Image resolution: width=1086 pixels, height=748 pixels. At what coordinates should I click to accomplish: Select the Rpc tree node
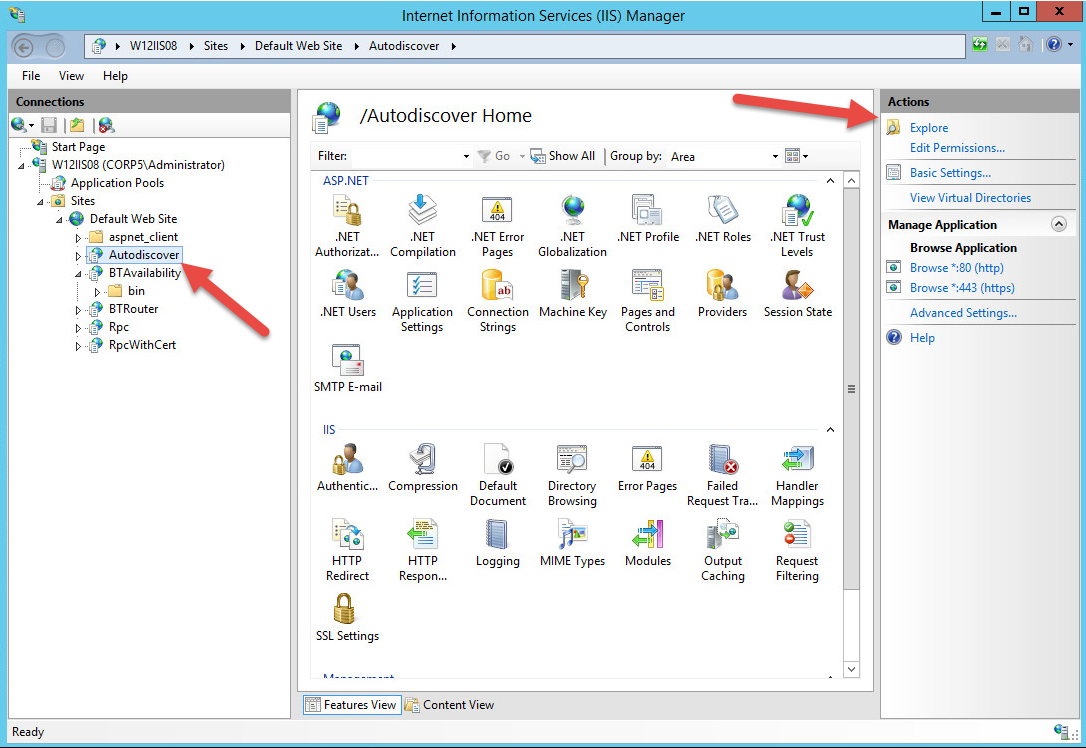tap(118, 327)
